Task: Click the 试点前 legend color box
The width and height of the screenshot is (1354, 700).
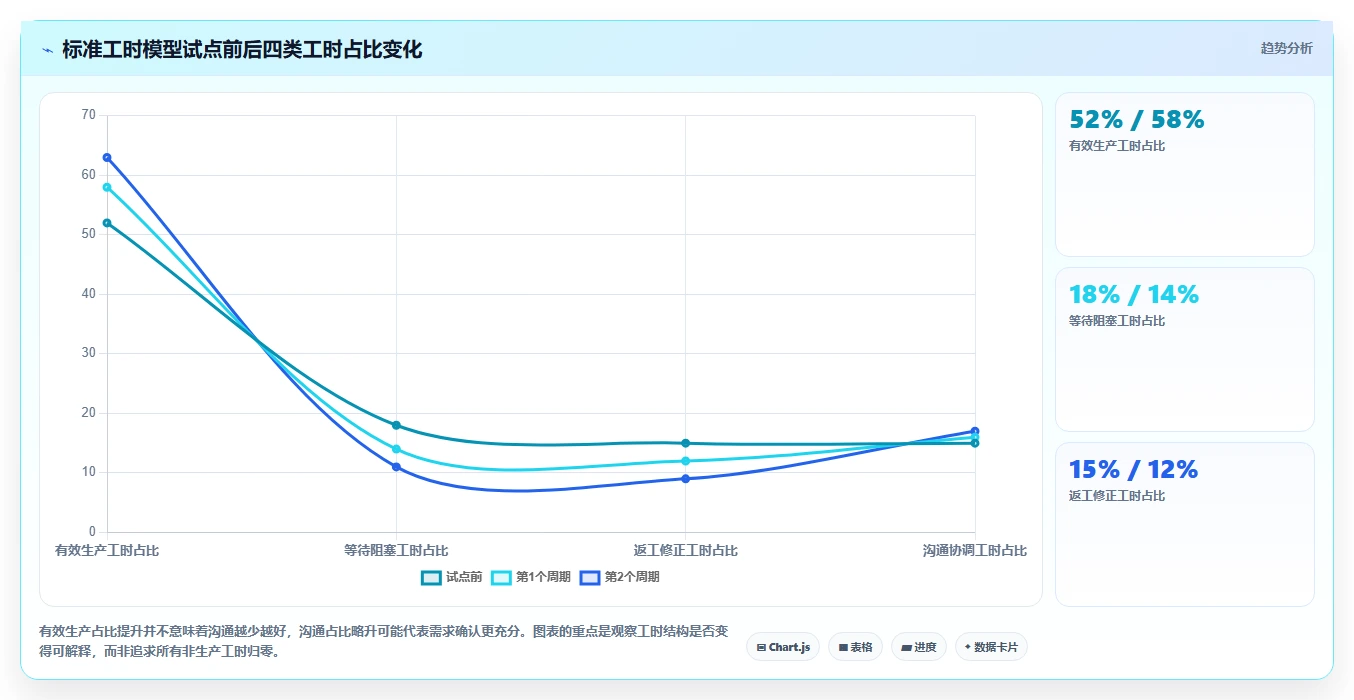Action: click(x=431, y=577)
